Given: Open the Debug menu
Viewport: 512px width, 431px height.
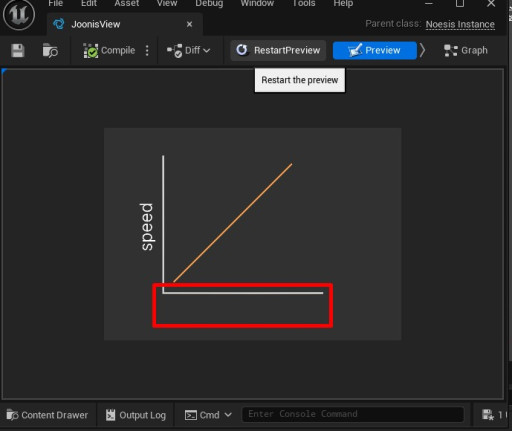Looking at the screenshot, I should point(209,4).
